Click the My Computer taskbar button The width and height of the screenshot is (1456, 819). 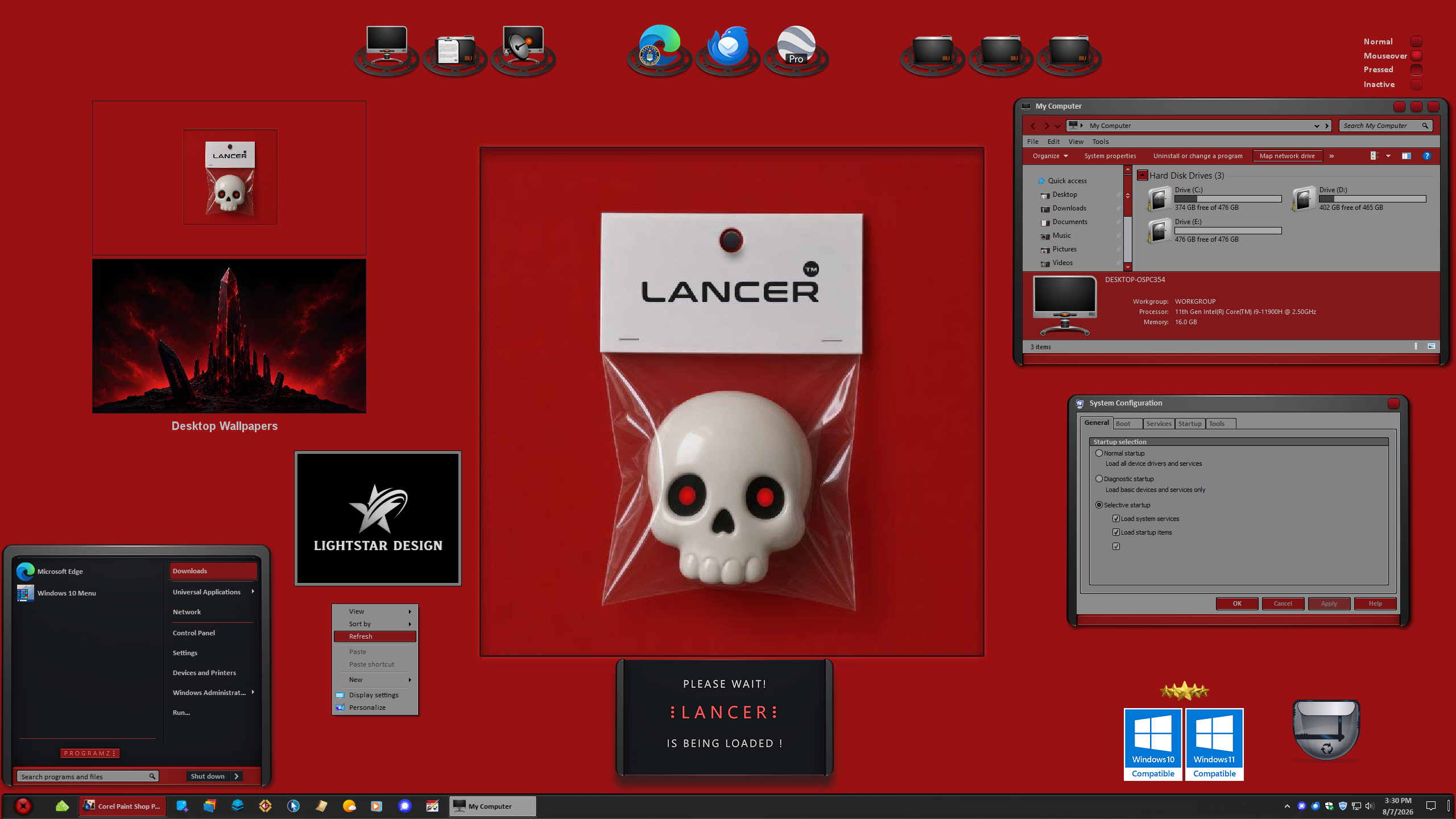pyautogui.click(x=493, y=806)
